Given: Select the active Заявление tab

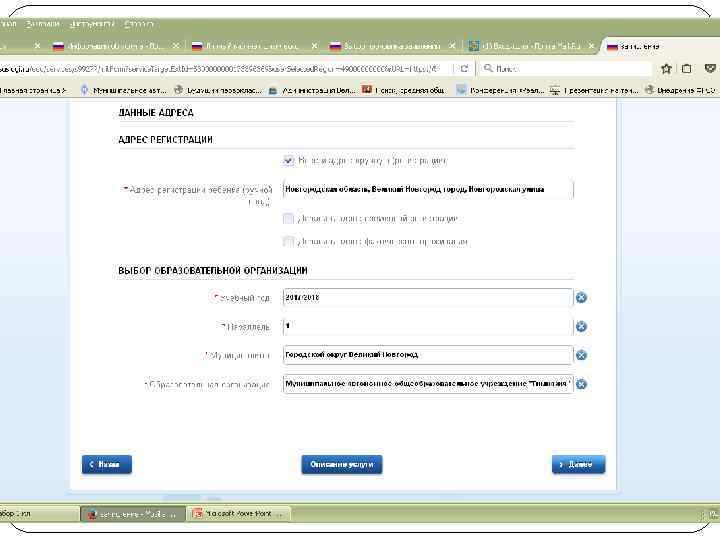Looking at the screenshot, I should pos(661,46).
